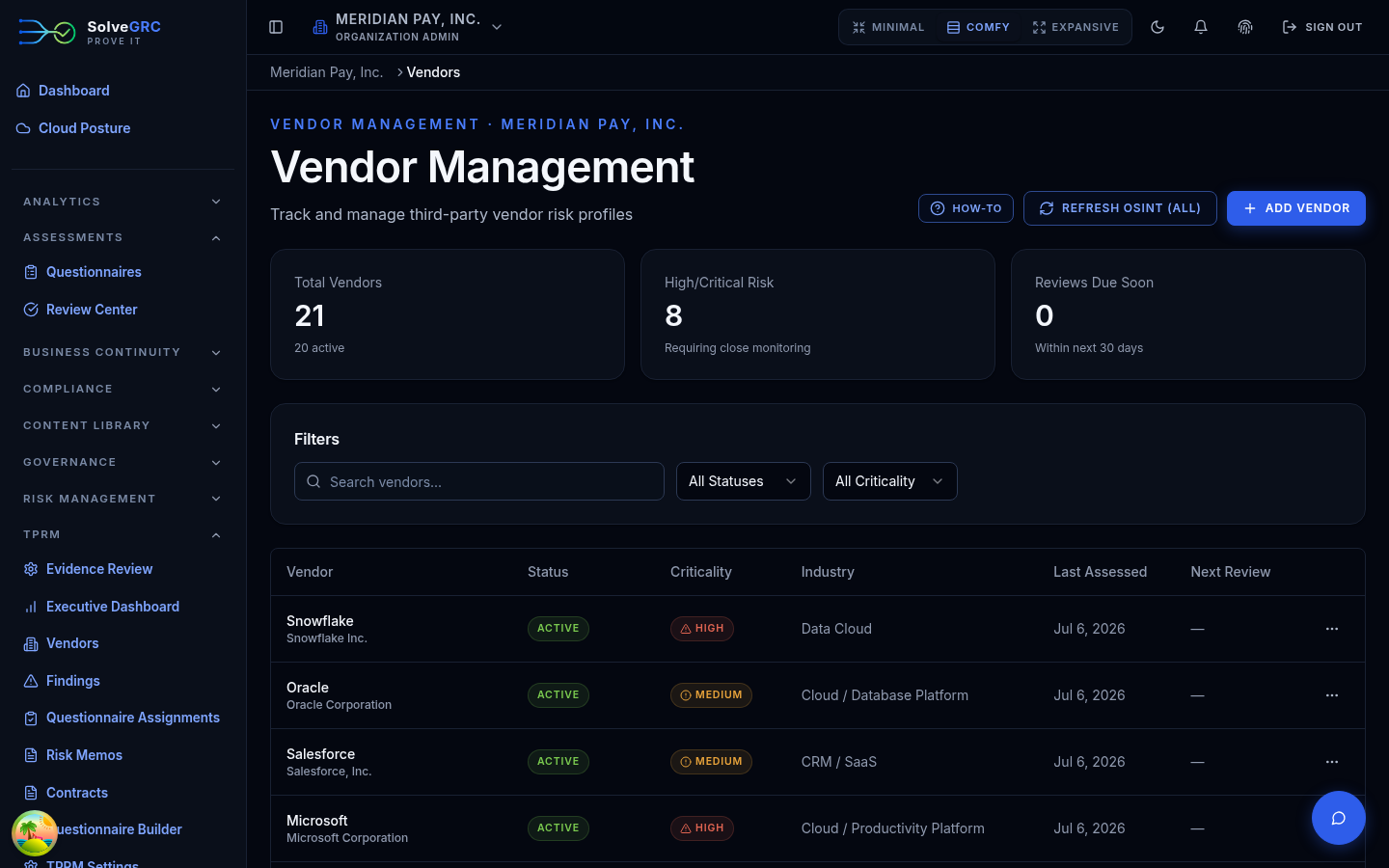Viewport: 1389px width, 868px height.
Task: Open actions menu for Salesforce row
Action: click(1332, 762)
